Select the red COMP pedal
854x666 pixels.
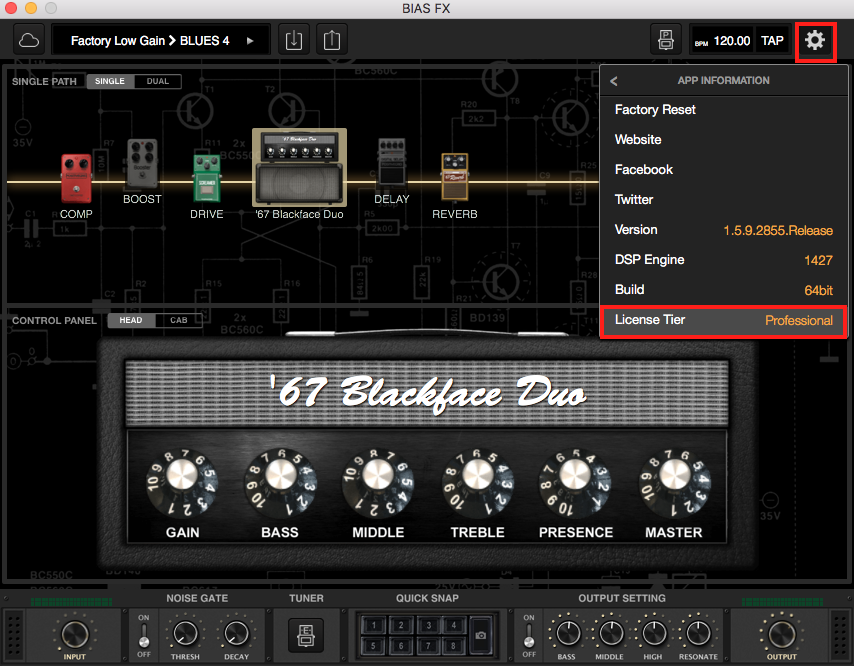(76, 178)
